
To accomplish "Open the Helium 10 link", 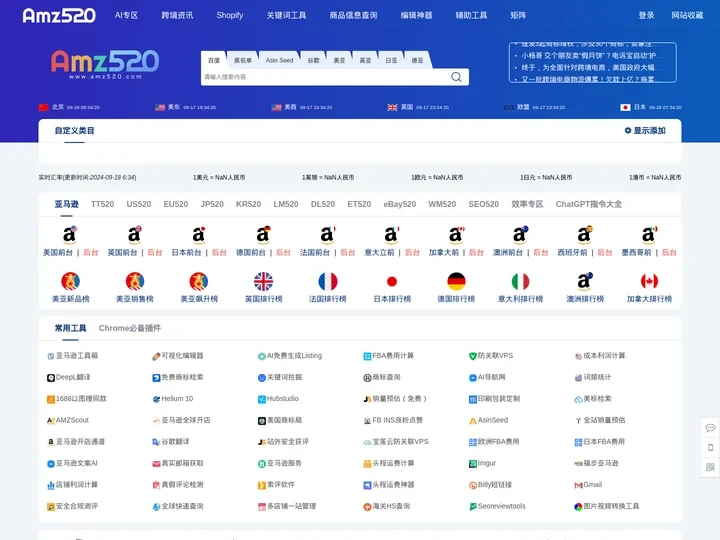I will coord(173,399).
